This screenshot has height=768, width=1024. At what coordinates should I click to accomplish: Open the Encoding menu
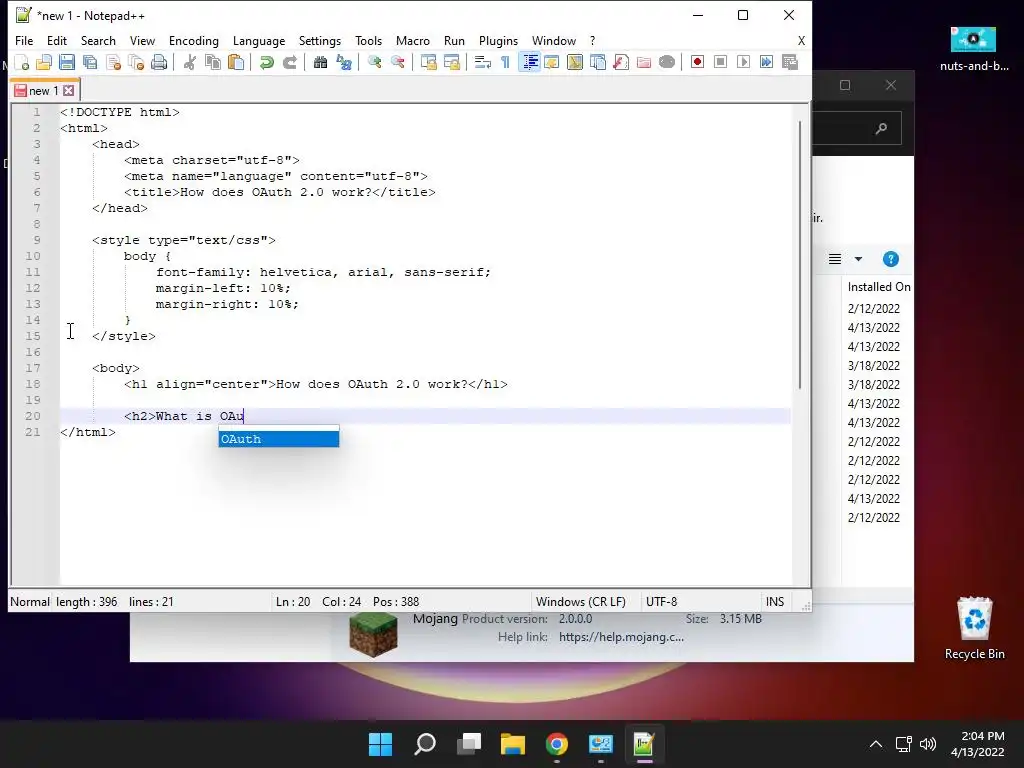193,40
